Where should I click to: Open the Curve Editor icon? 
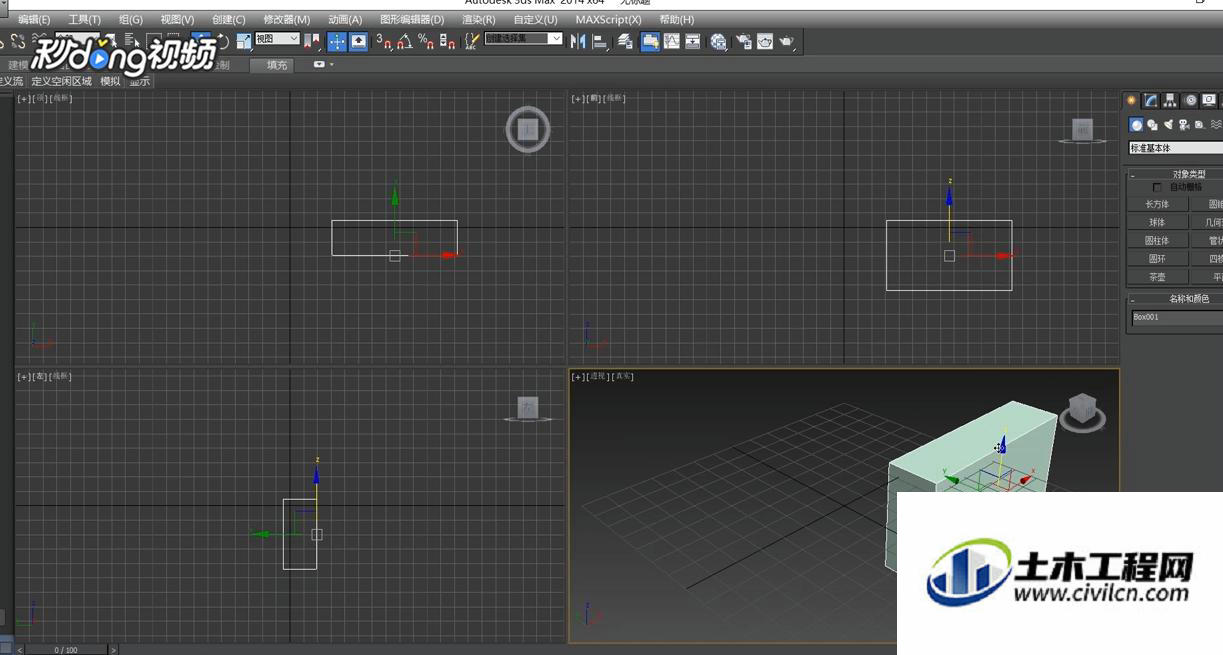click(671, 41)
